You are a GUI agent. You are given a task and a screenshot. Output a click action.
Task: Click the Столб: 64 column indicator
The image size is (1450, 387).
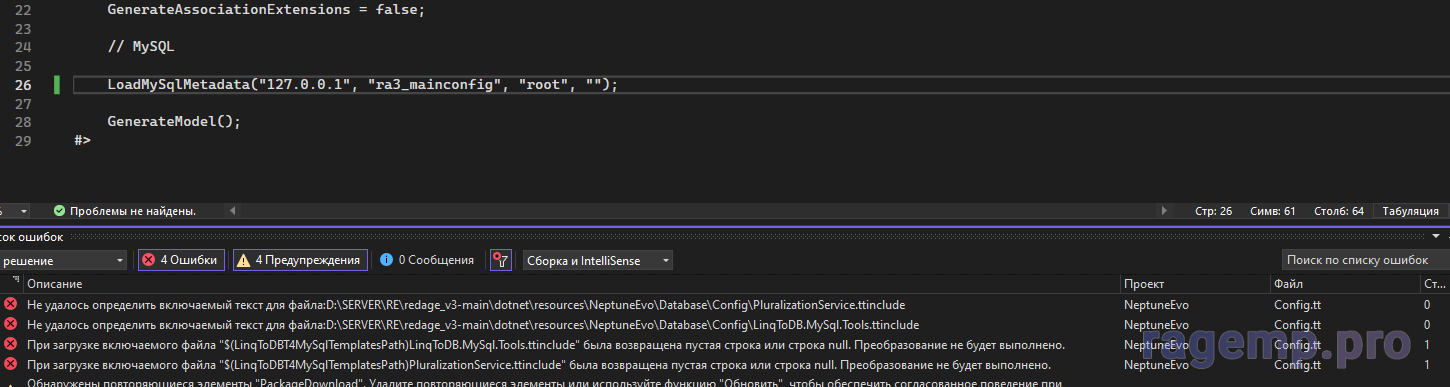click(1338, 211)
